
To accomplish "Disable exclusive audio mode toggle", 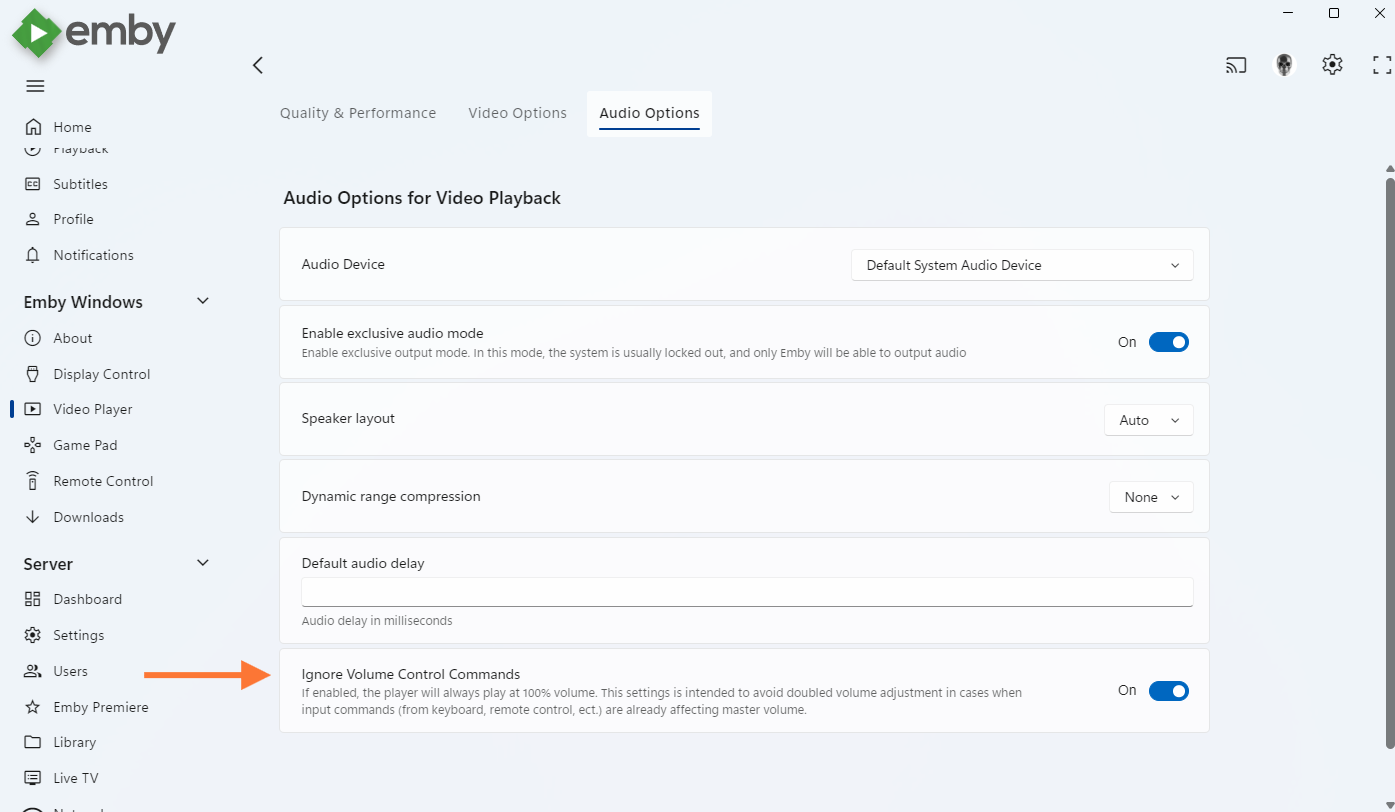I will pyautogui.click(x=1168, y=342).
